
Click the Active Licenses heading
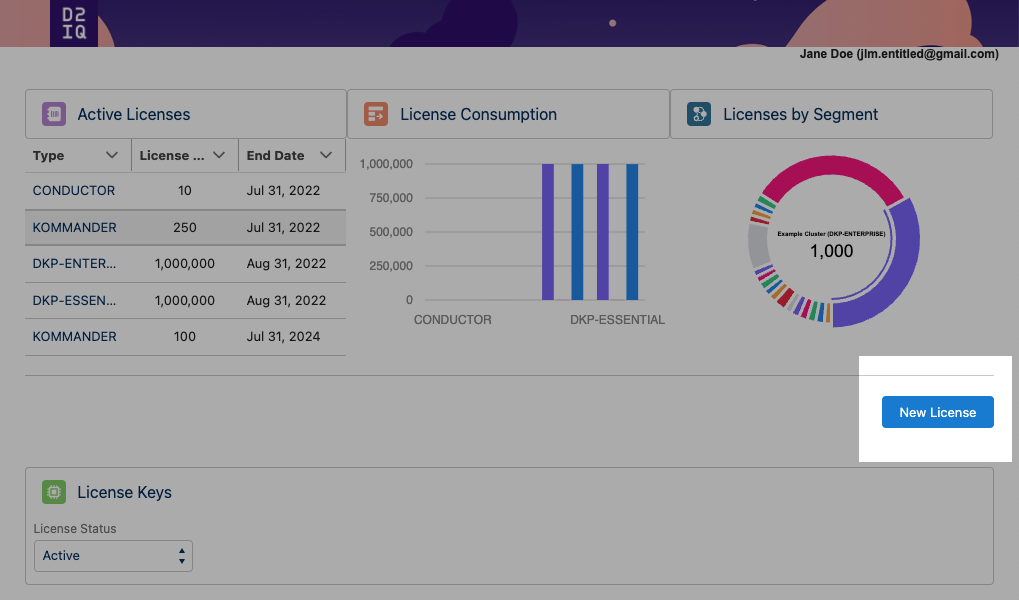point(134,114)
